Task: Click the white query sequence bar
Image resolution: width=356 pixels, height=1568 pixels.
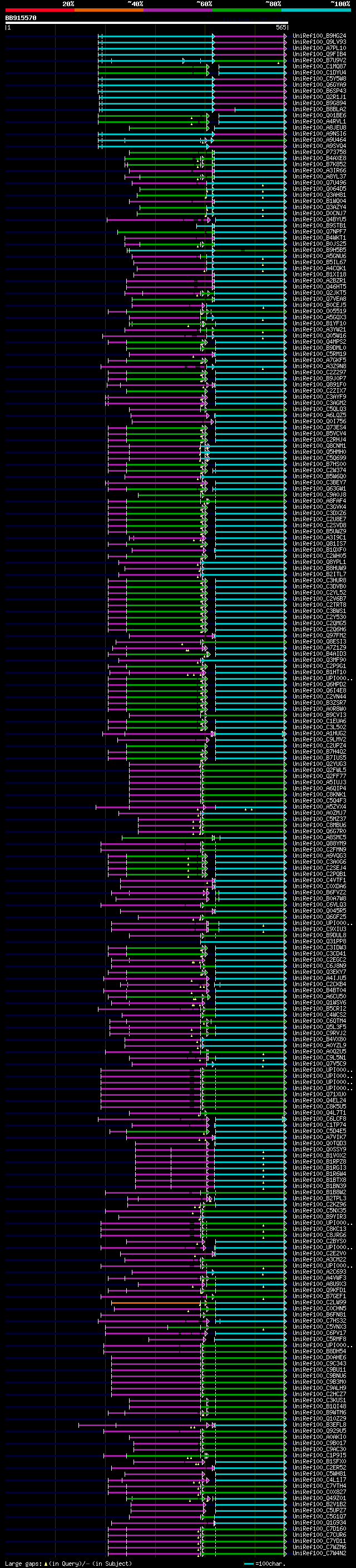Action: [x=146, y=23]
